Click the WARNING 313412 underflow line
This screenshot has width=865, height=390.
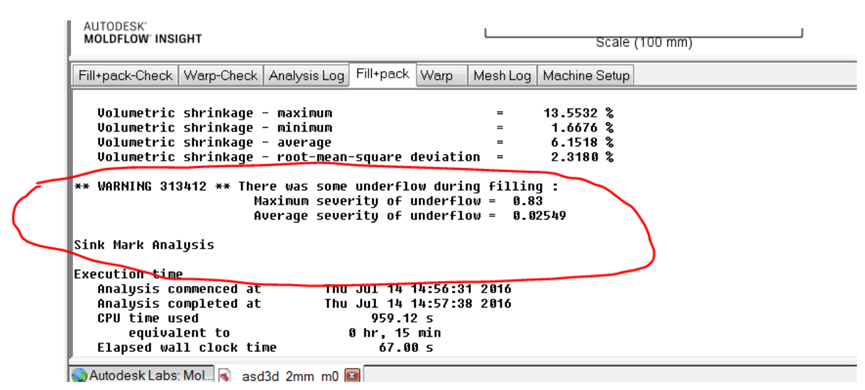[316, 186]
